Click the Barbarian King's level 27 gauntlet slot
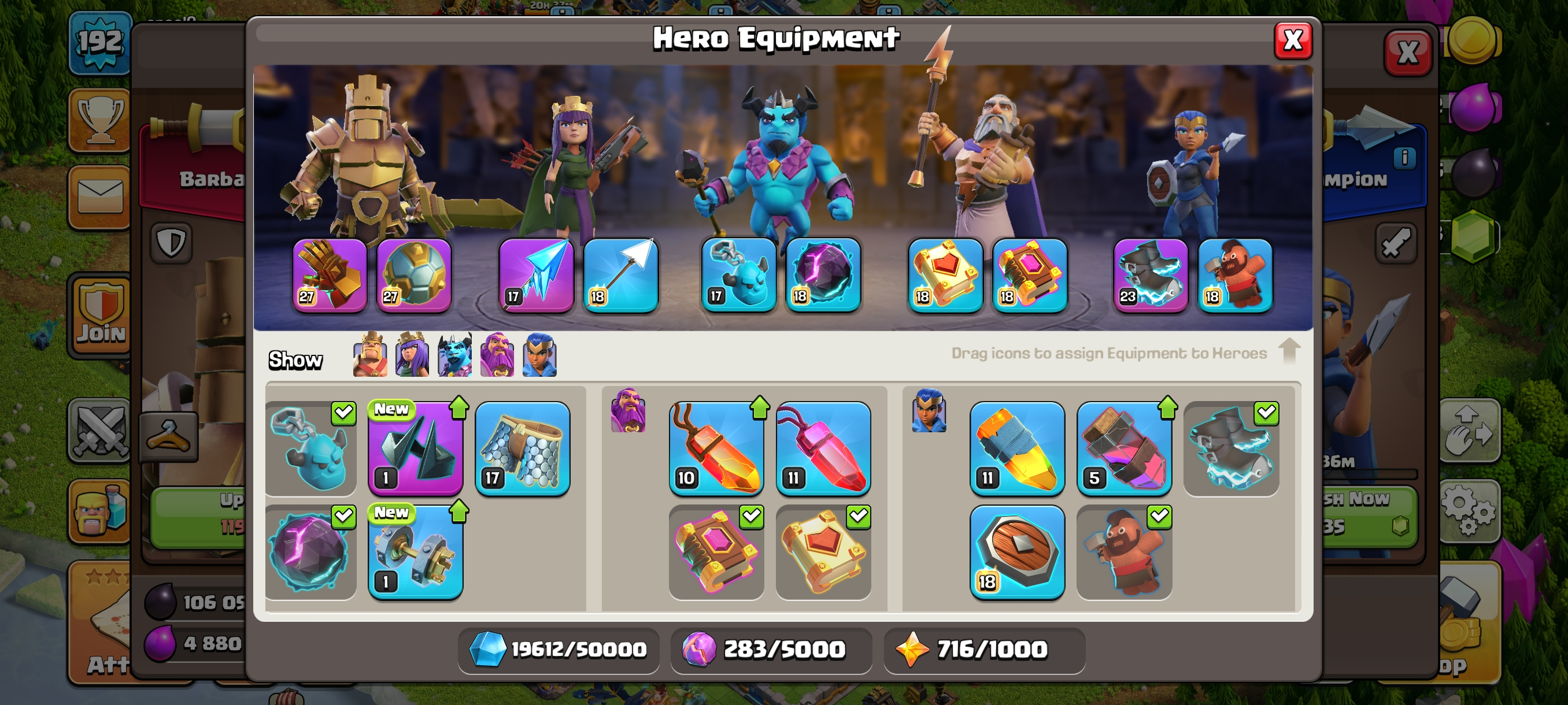Image resolution: width=1568 pixels, height=705 pixels. pos(330,276)
